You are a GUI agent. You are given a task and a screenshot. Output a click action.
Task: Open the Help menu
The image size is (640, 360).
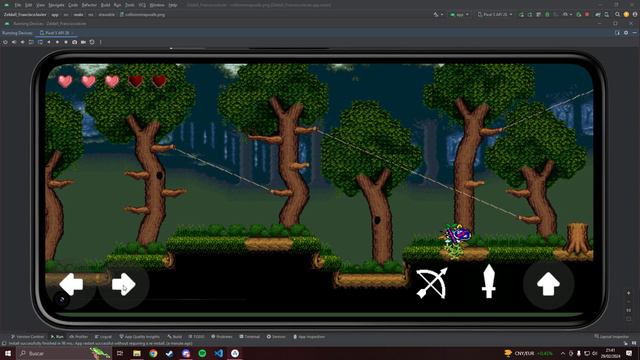[173, 5]
